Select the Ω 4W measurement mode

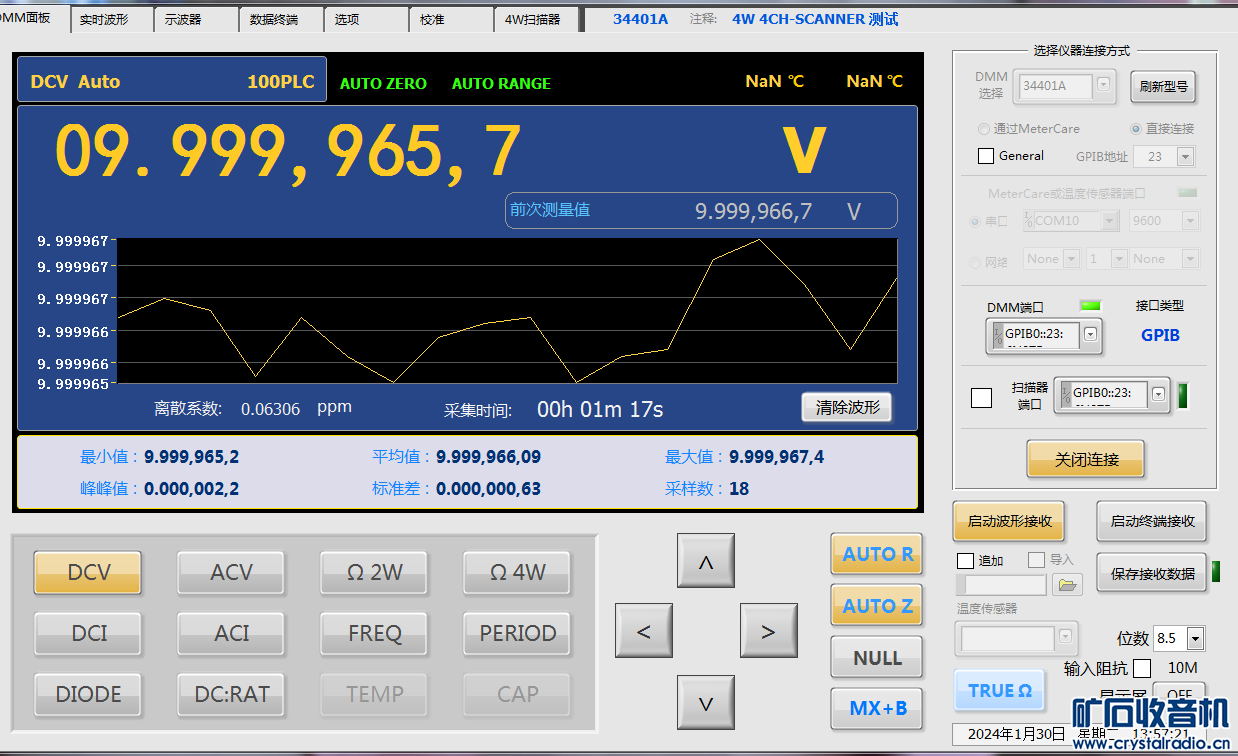517,573
